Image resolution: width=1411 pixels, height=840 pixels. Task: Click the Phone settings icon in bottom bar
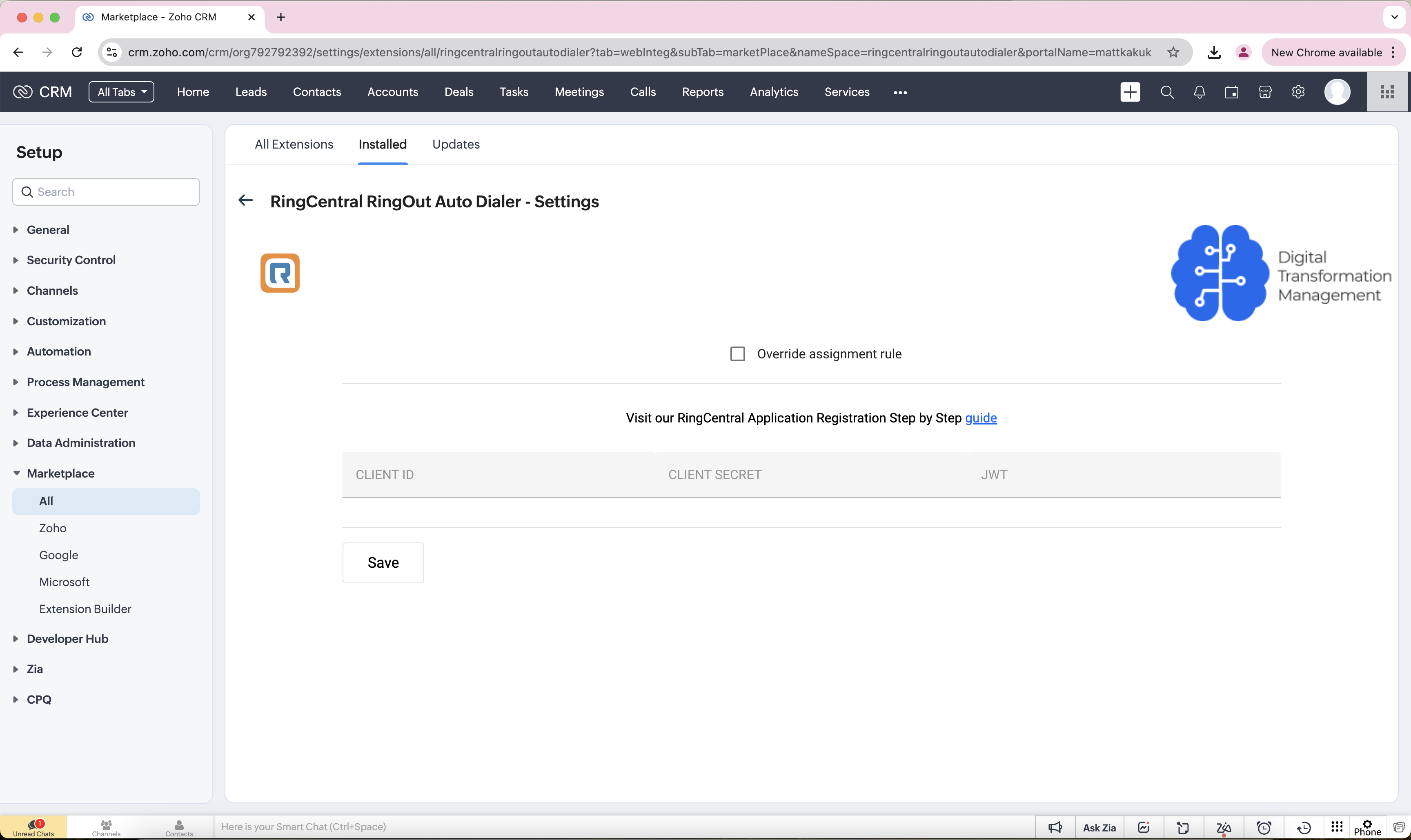[1367, 827]
